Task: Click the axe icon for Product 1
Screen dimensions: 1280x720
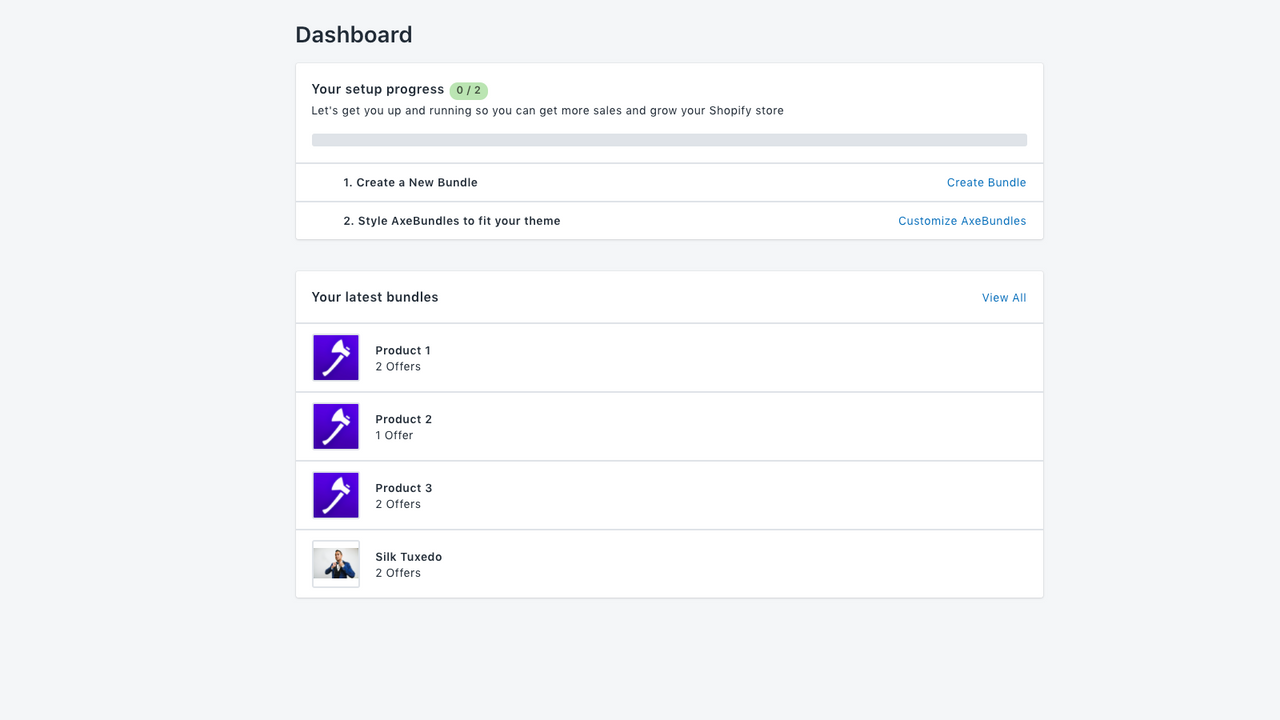Action: tap(335, 357)
